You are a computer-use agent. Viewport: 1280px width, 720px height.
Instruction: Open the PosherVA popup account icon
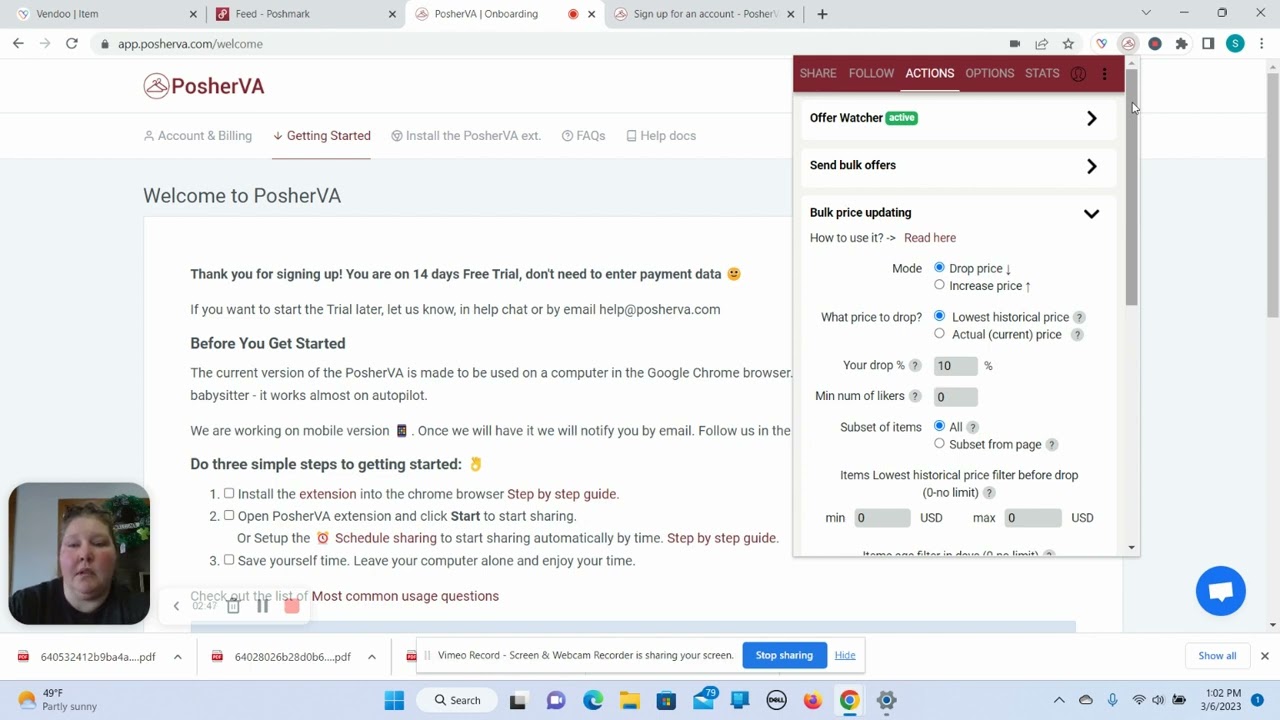point(1078,74)
